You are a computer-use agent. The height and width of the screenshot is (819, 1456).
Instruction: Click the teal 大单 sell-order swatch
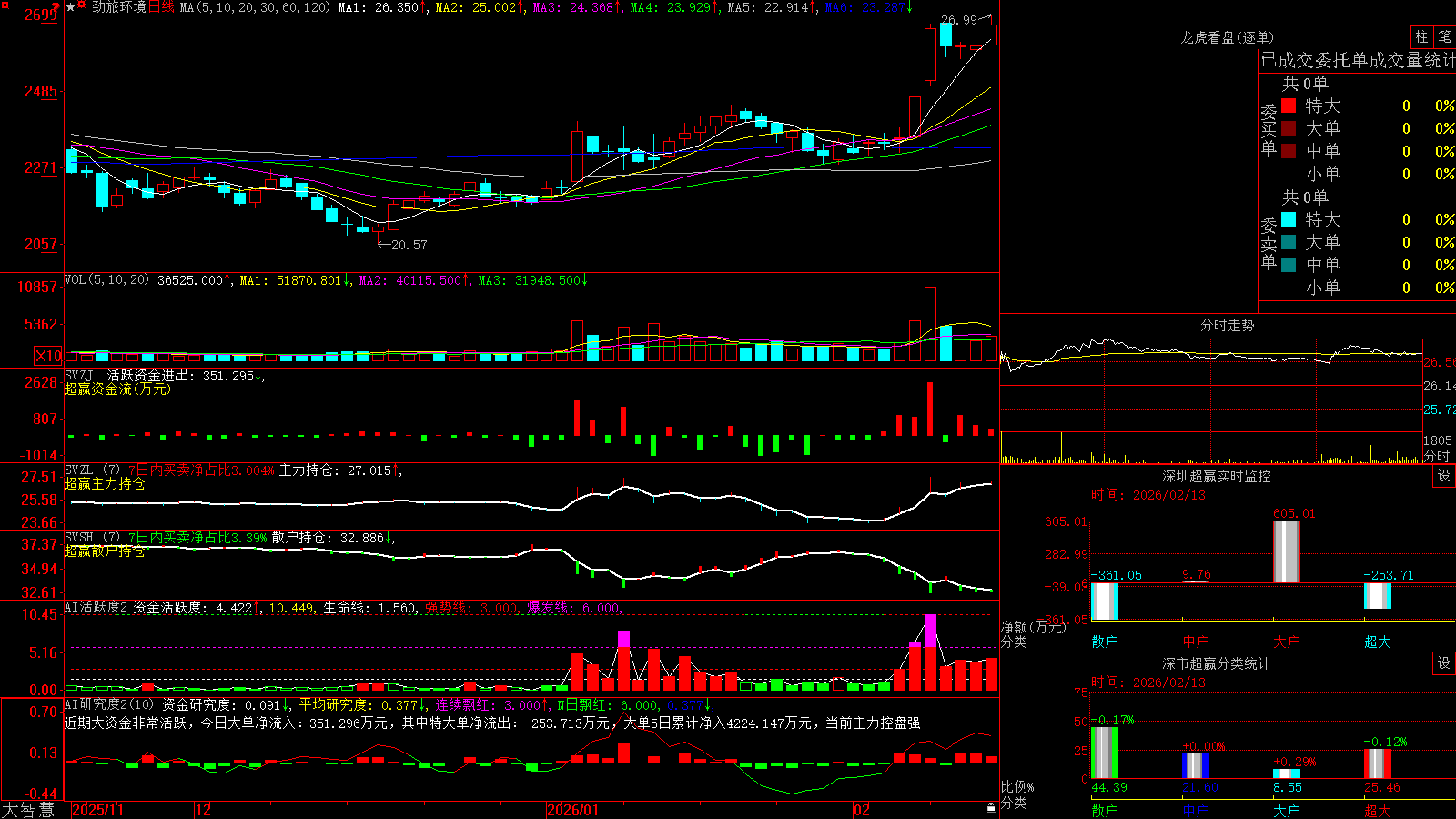pyautogui.click(x=1289, y=242)
